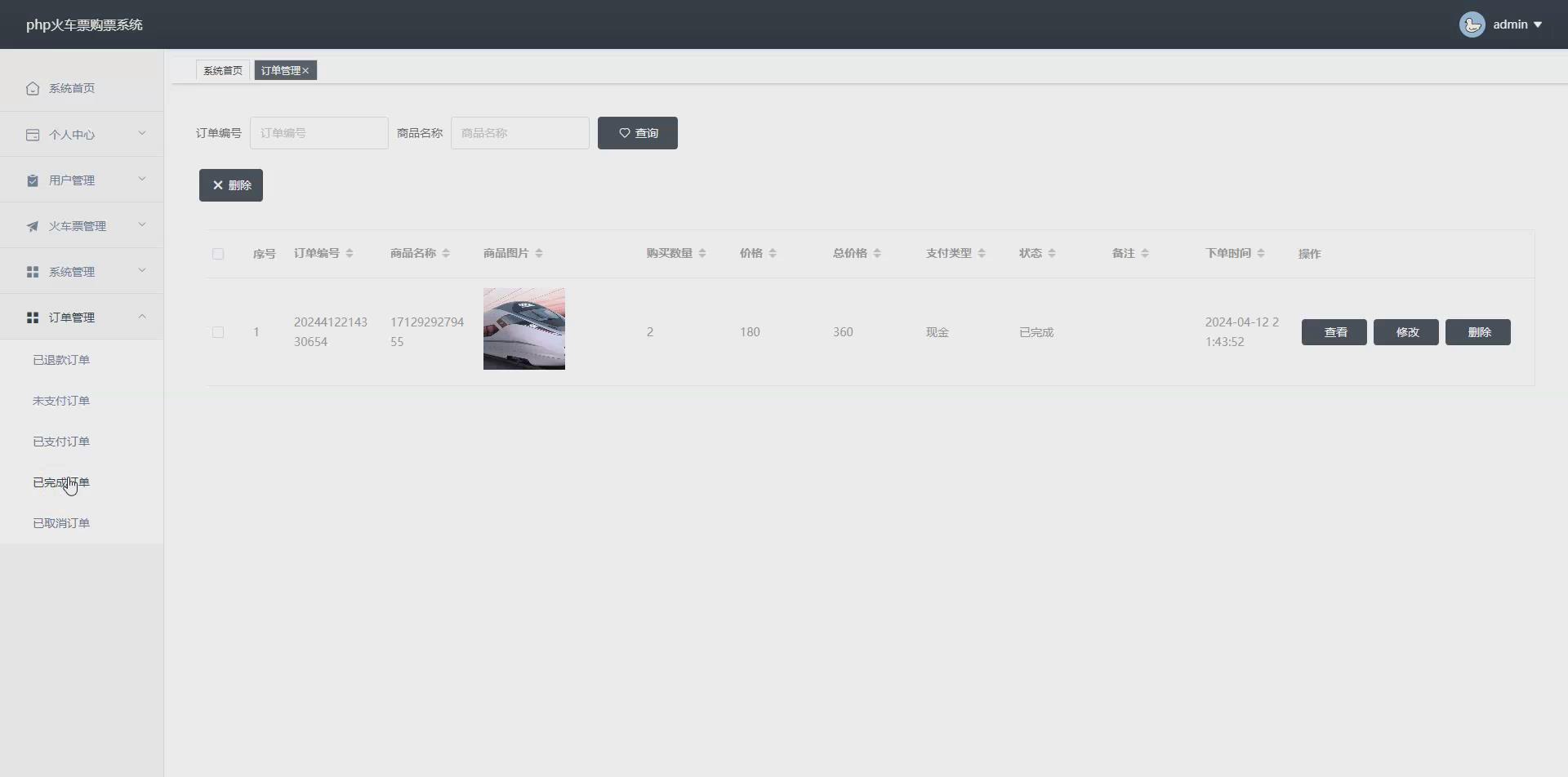This screenshot has height=777, width=1568.
Task: Click the 用户管理 clipboard icon
Action: click(x=33, y=180)
